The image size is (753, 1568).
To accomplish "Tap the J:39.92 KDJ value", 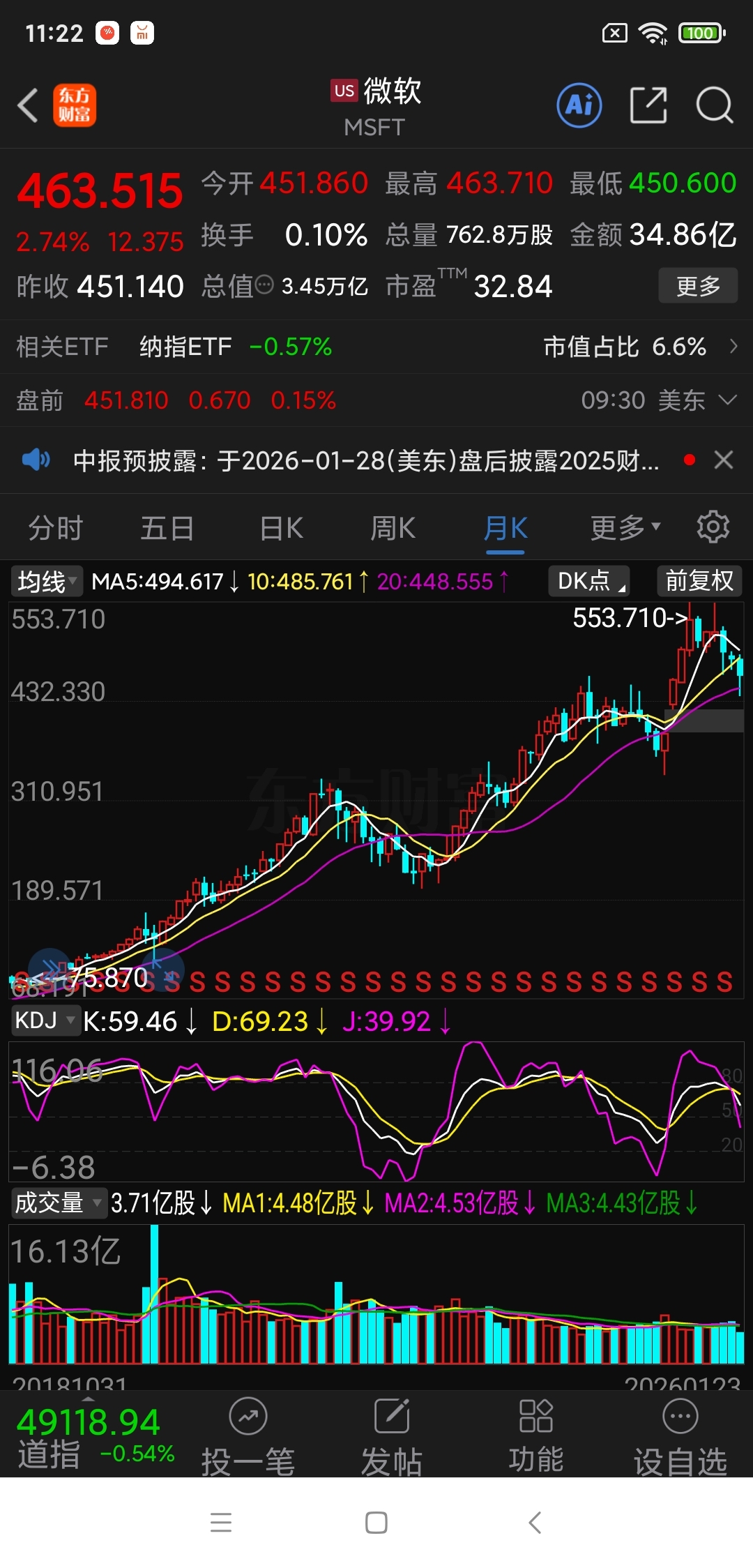I will [397, 1021].
